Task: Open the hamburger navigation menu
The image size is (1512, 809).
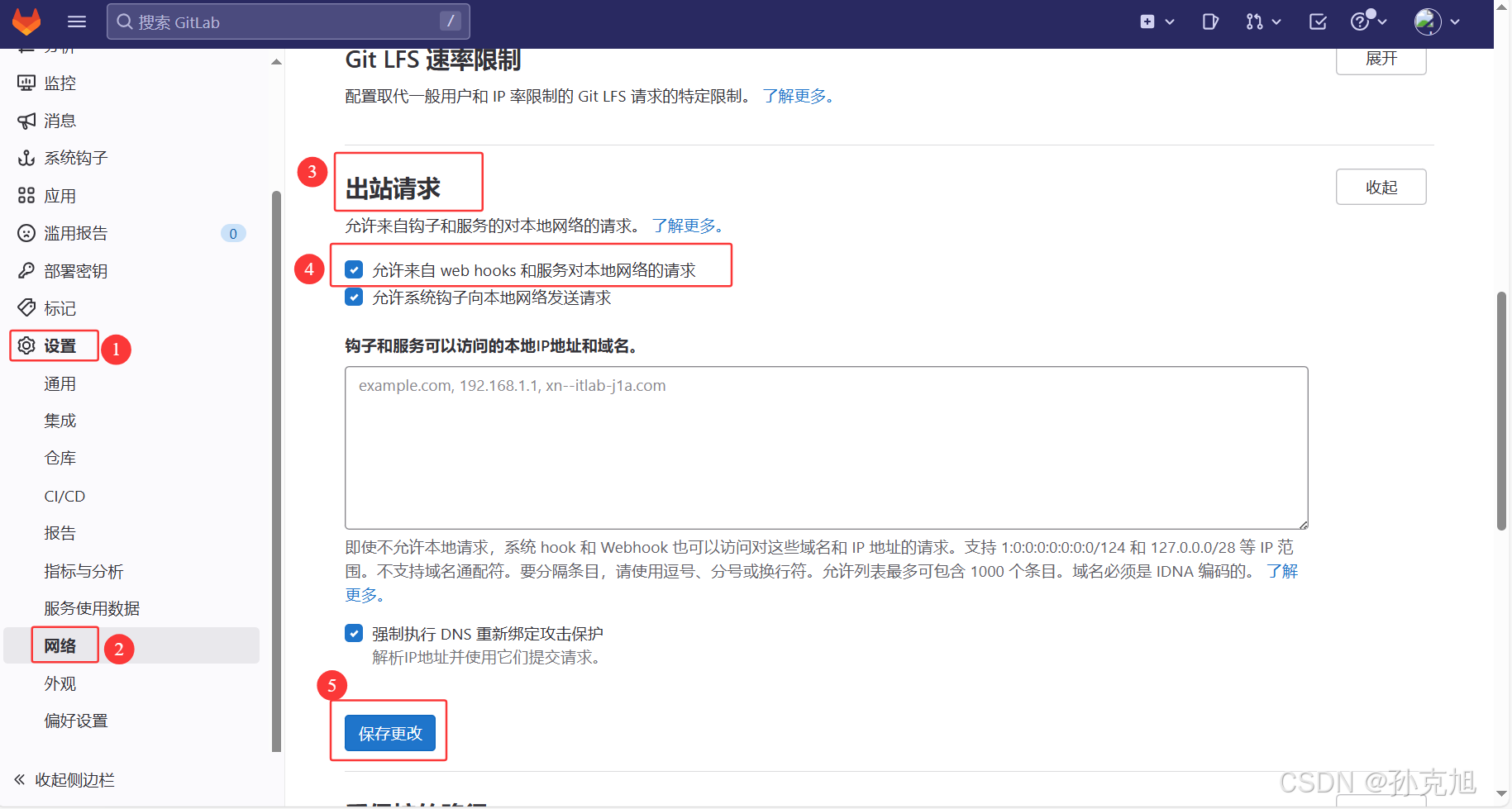Action: [x=77, y=21]
